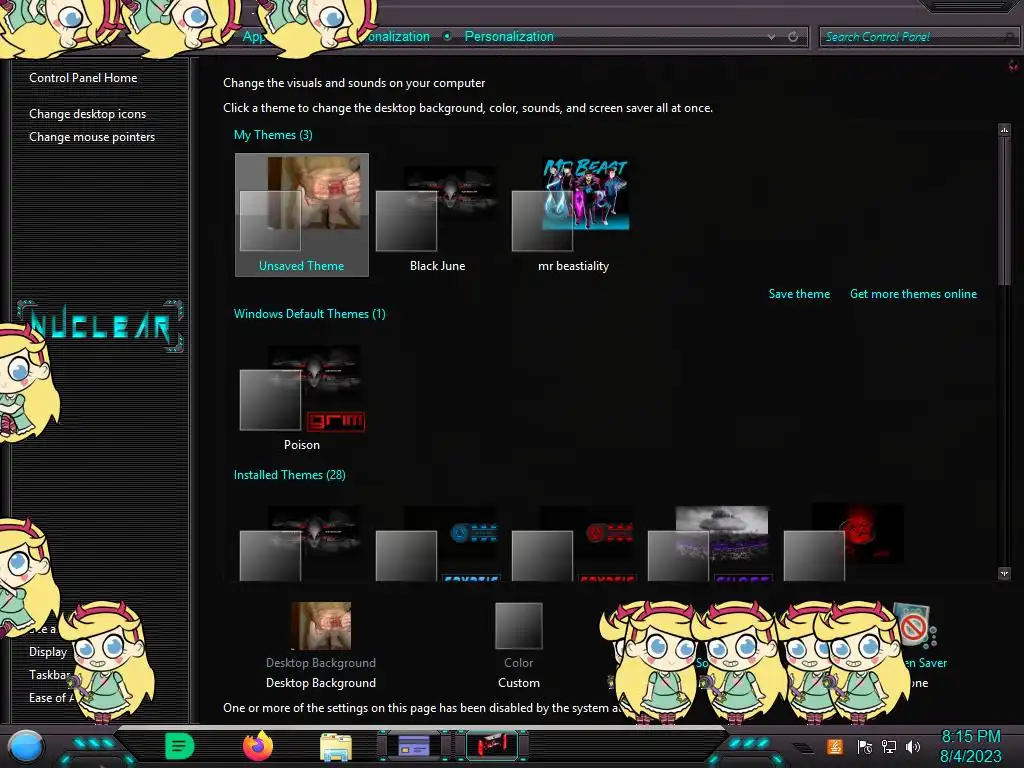
Task: Focus the Search Control Panel field
Action: click(918, 37)
